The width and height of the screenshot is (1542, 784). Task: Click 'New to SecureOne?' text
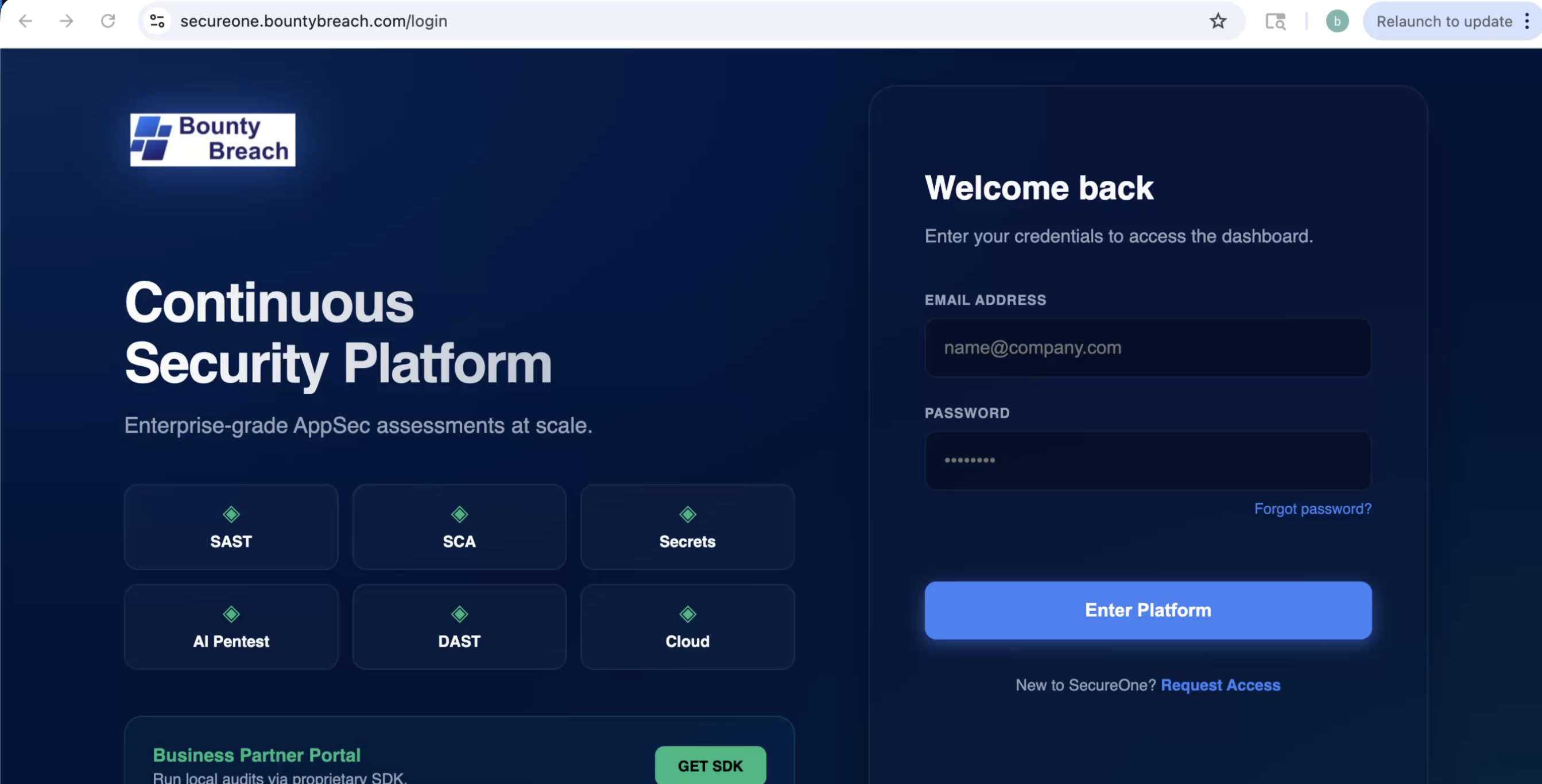click(1085, 685)
